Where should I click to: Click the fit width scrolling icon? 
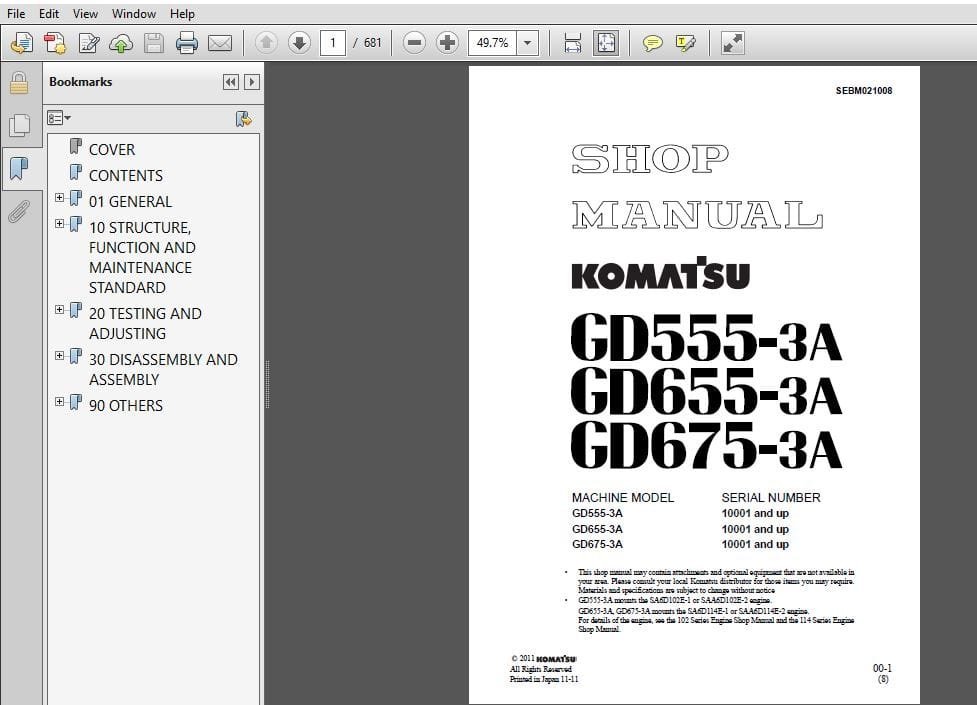[572, 43]
